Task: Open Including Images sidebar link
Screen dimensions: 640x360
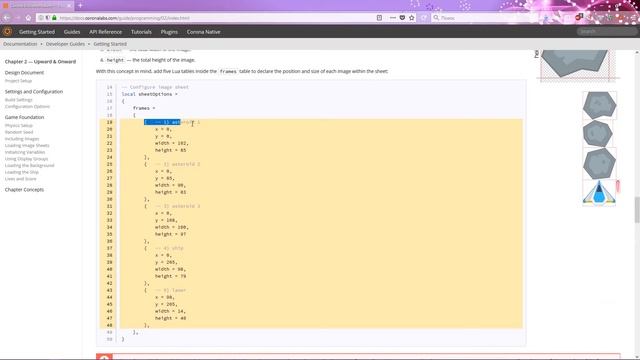Action: tap(22, 139)
